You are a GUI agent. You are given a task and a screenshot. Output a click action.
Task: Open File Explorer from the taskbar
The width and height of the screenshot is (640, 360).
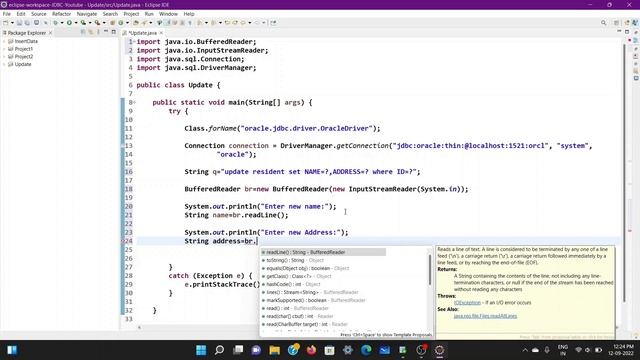click(275, 350)
